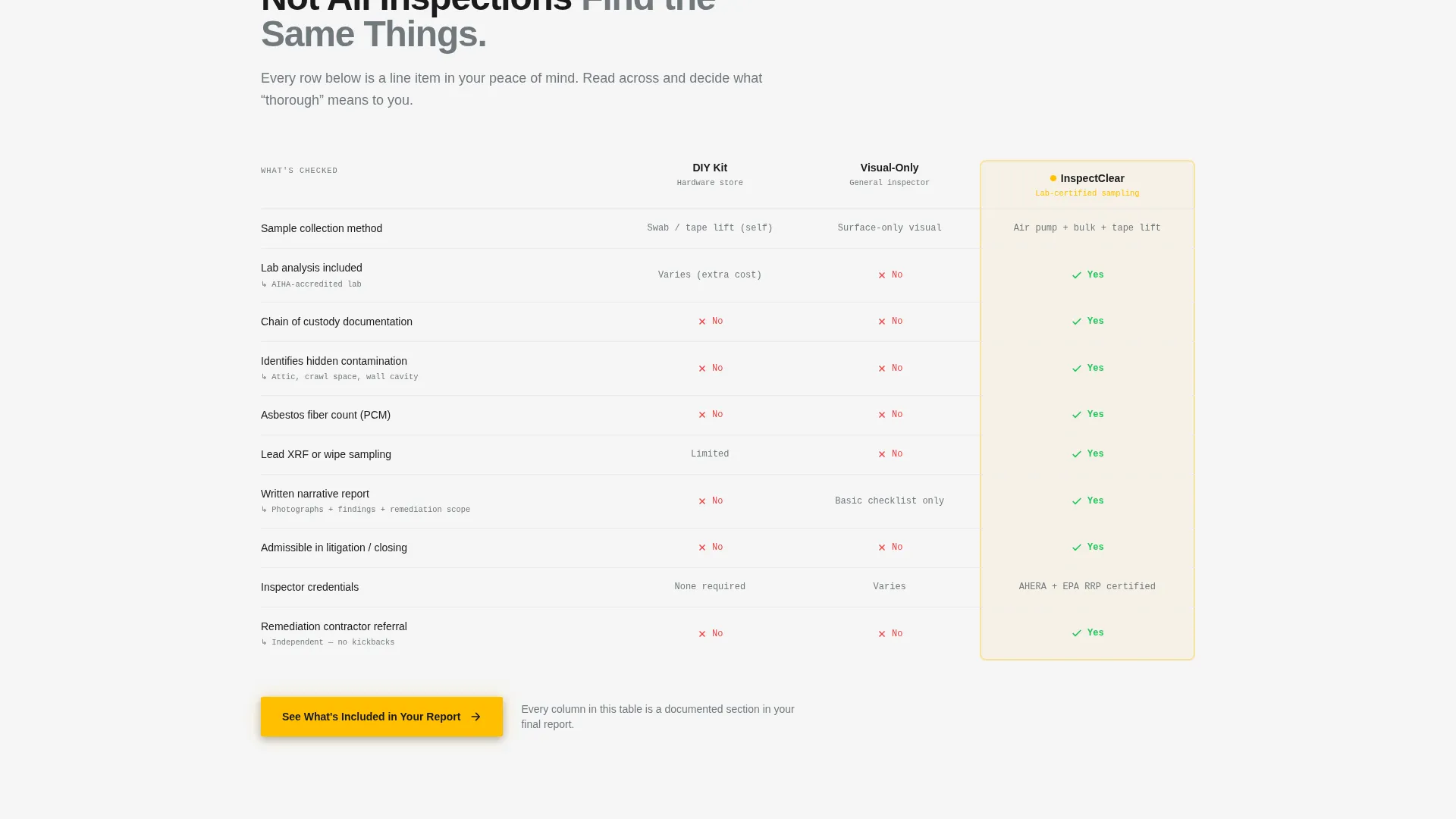Click Visual-Only red X in Chain of custody row
This screenshot has width=1456, height=819.
pyautogui.click(x=882, y=322)
